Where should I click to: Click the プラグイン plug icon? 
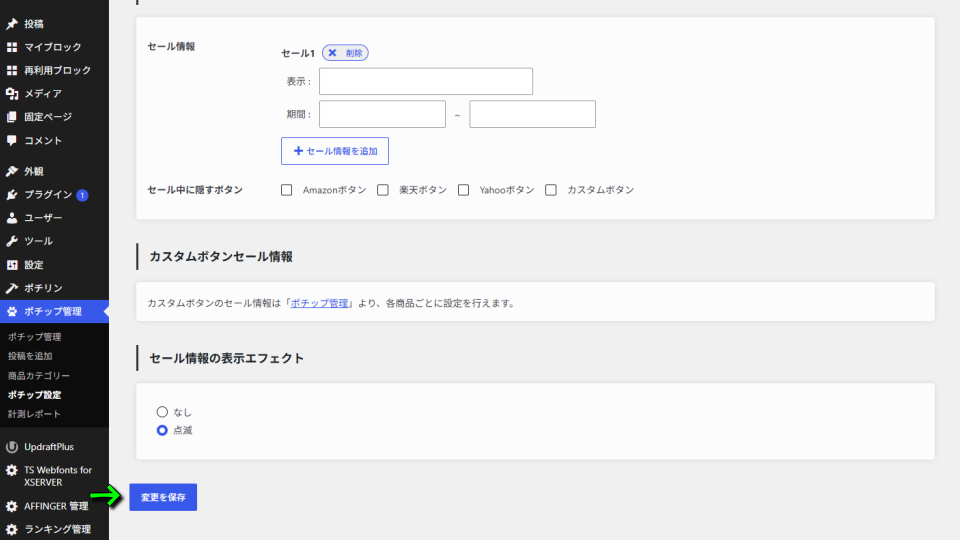(12, 195)
